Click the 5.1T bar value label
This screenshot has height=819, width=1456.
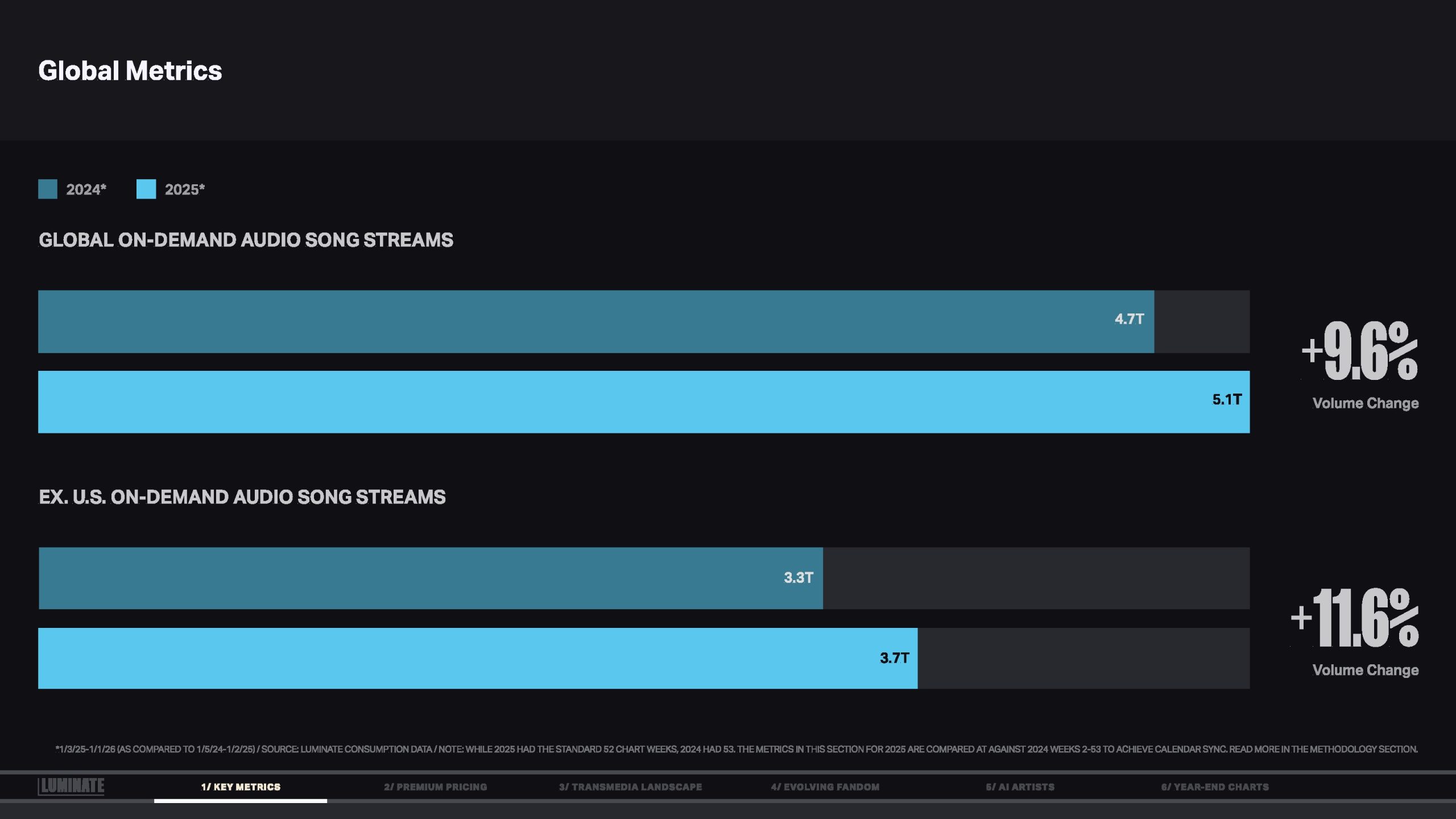coord(1227,400)
